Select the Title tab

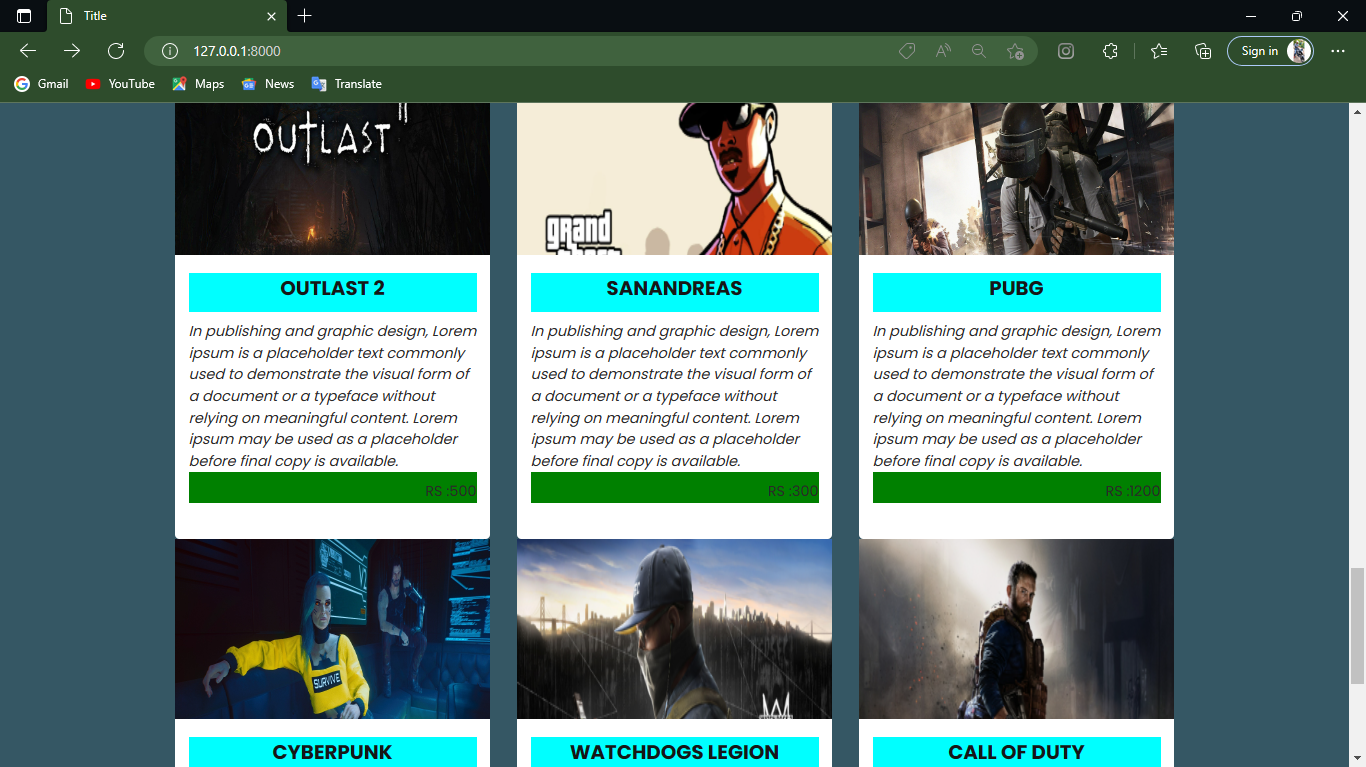point(166,16)
